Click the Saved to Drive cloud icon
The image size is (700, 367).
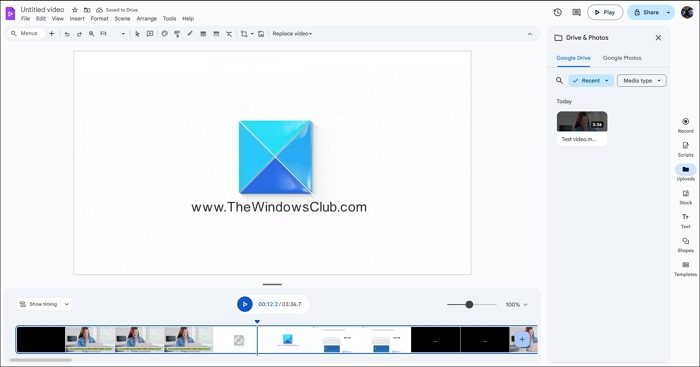[x=99, y=10]
